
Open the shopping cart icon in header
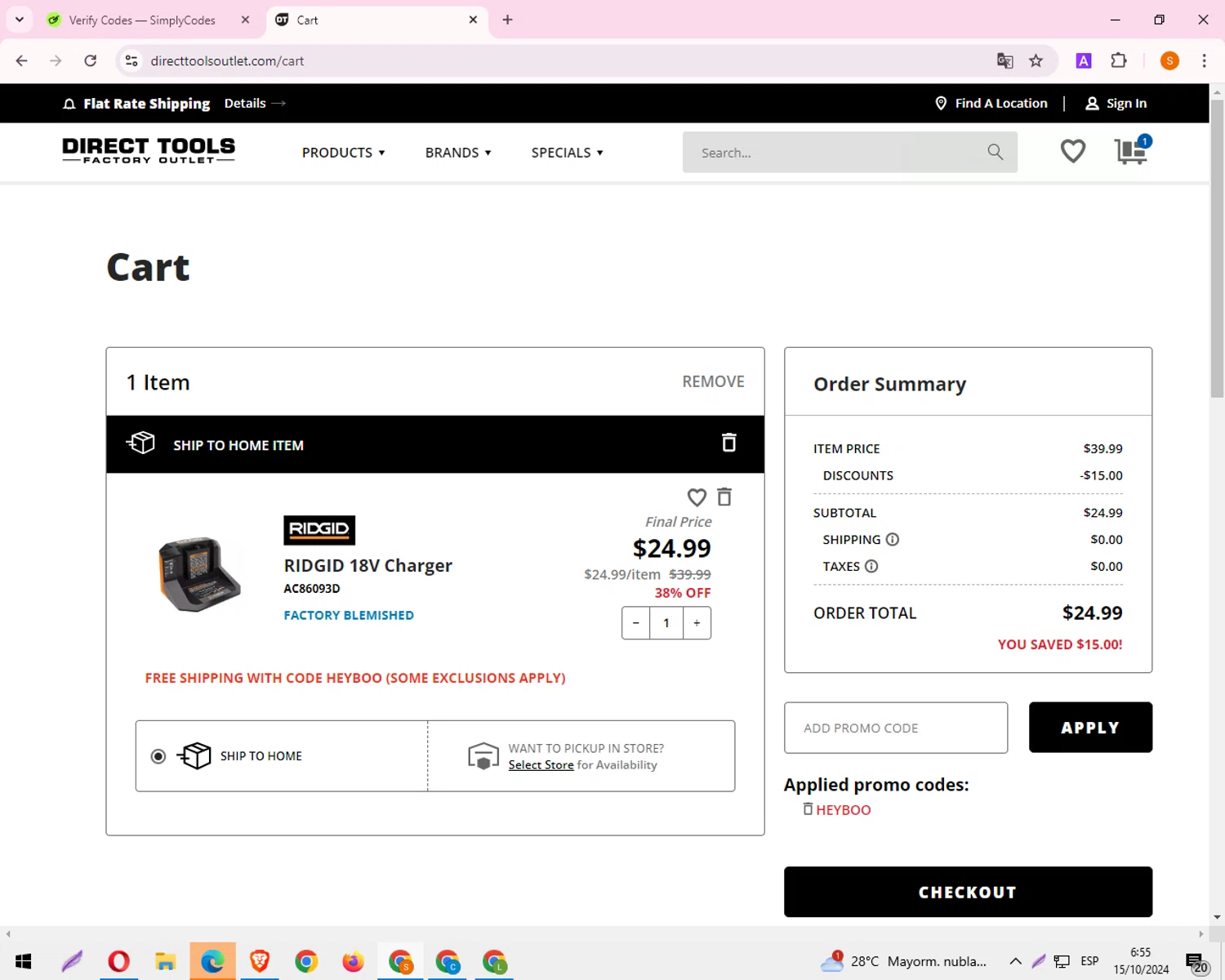(x=1130, y=151)
